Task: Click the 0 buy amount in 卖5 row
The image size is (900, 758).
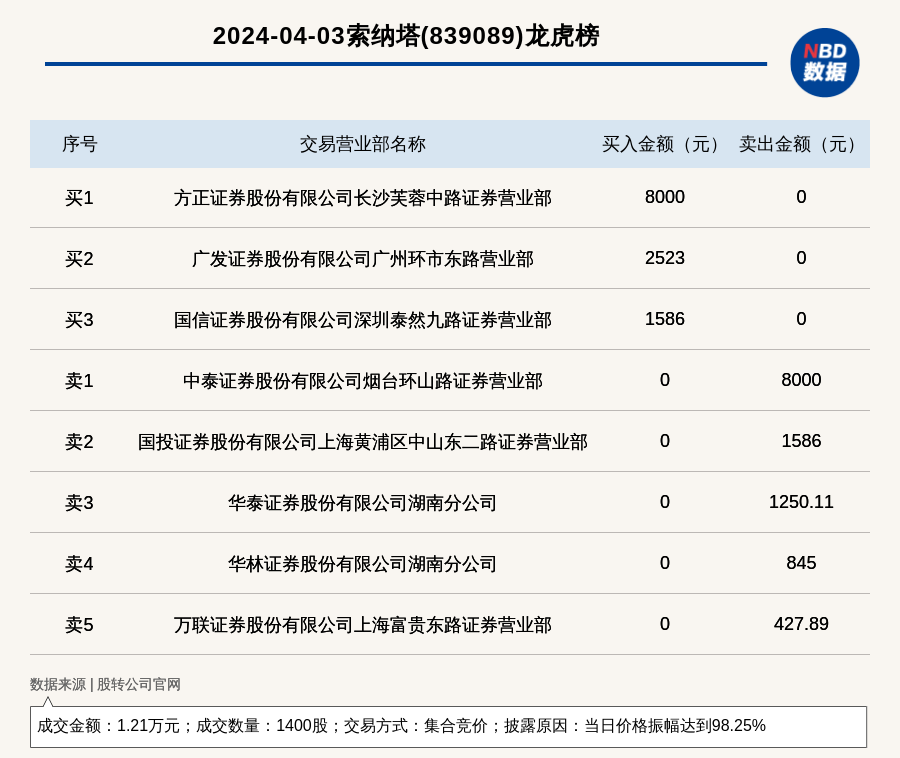Action: (x=665, y=624)
